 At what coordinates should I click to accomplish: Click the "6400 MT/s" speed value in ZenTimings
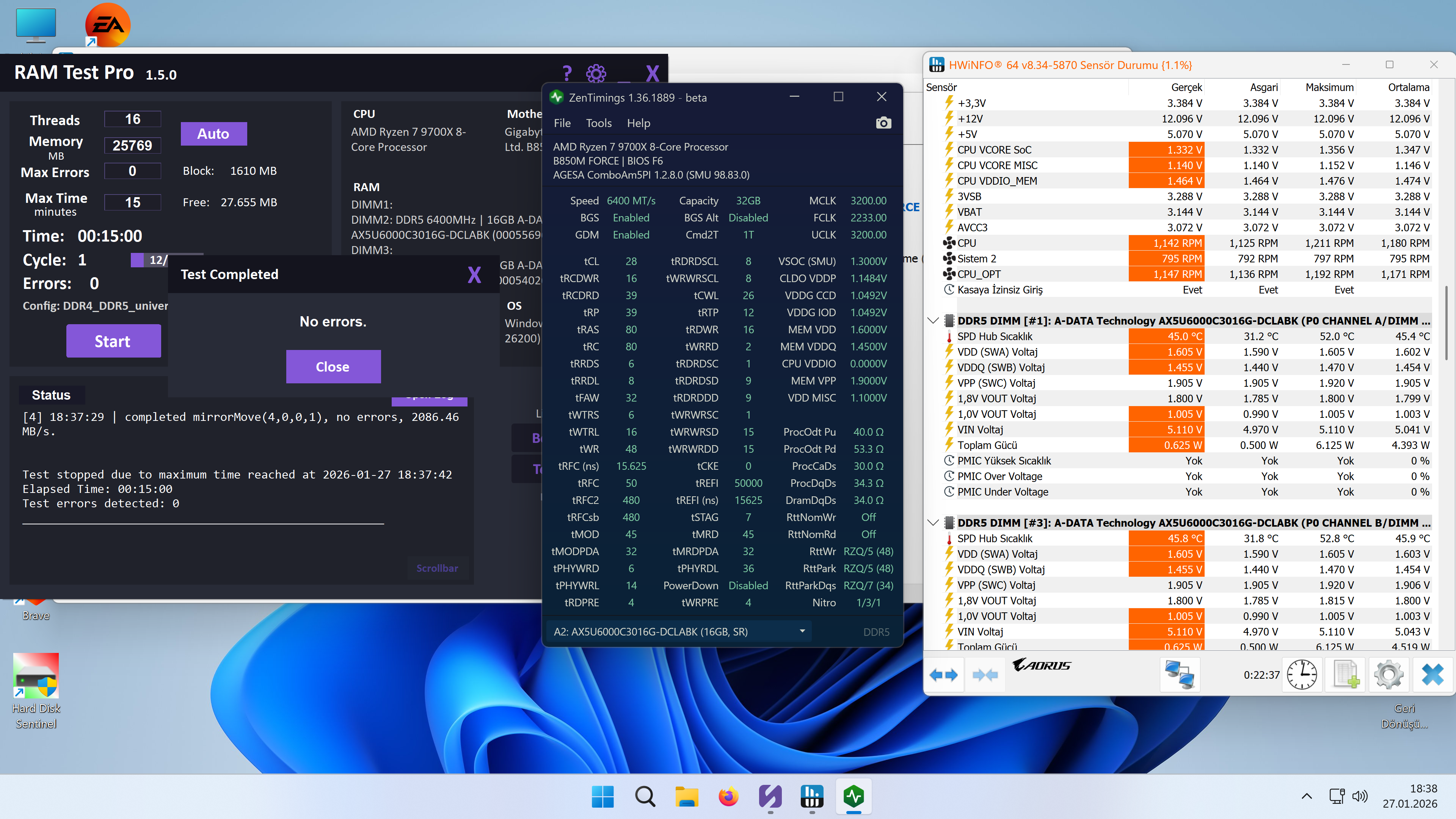[x=631, y=201]
